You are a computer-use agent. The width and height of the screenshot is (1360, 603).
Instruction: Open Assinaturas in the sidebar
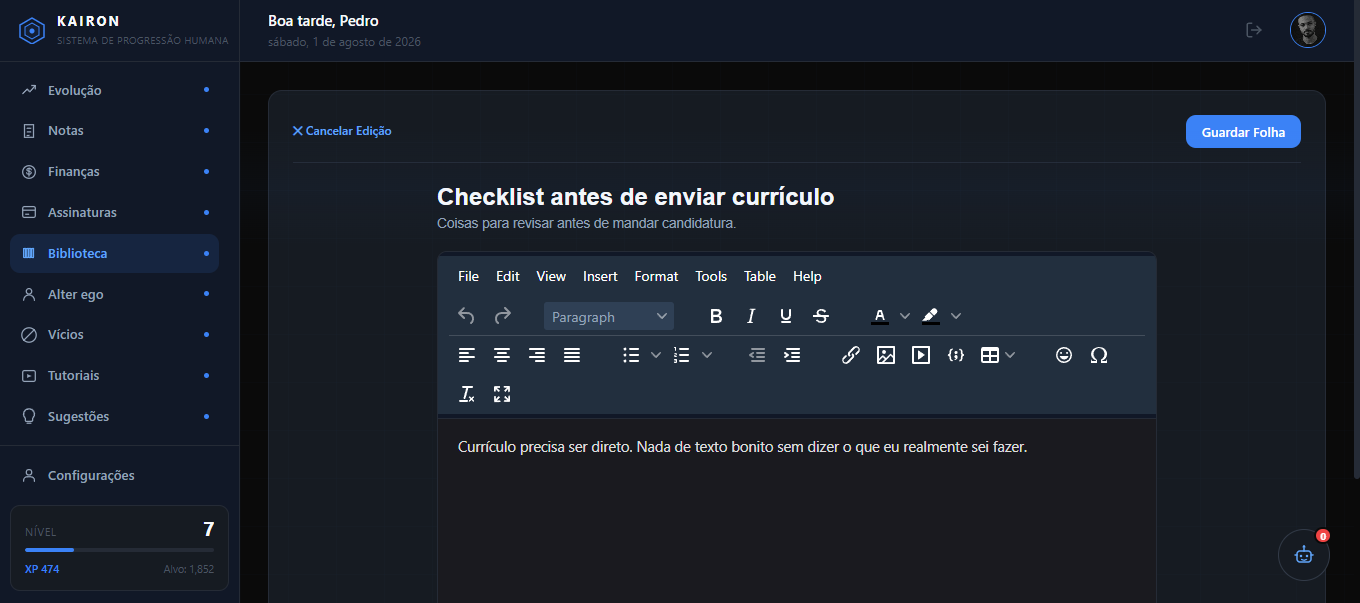click(x=114, y=213)
